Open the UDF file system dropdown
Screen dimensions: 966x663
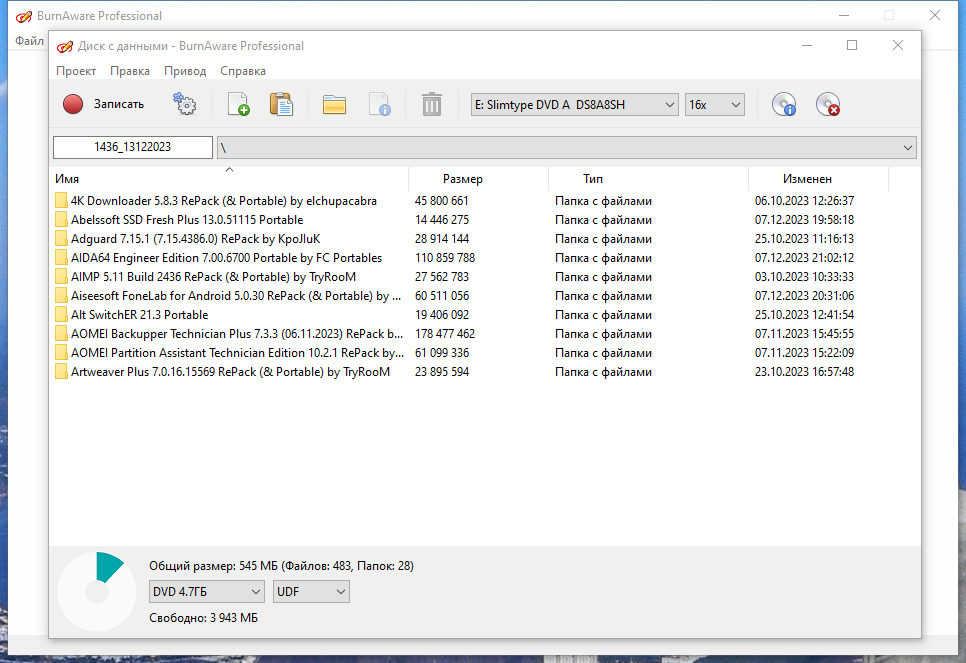tap(311, 592)
